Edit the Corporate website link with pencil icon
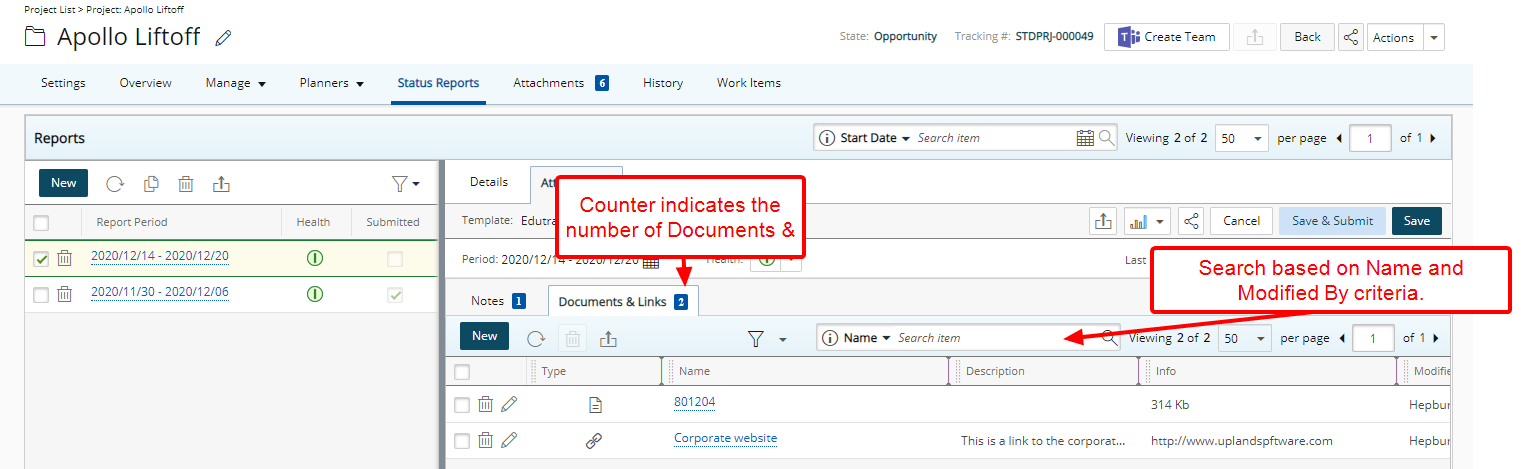This screenshot has height=469, width=1524. [509, 440]
